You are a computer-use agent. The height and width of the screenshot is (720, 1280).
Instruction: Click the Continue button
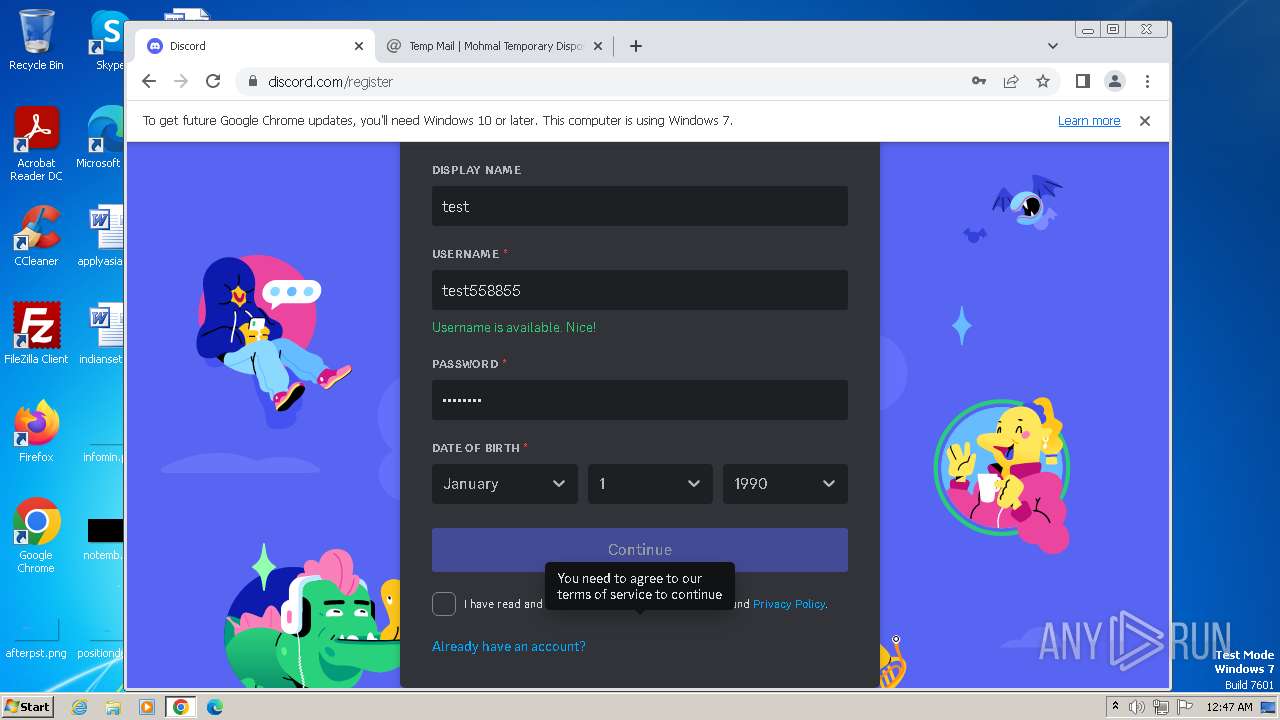coord(640,550)
